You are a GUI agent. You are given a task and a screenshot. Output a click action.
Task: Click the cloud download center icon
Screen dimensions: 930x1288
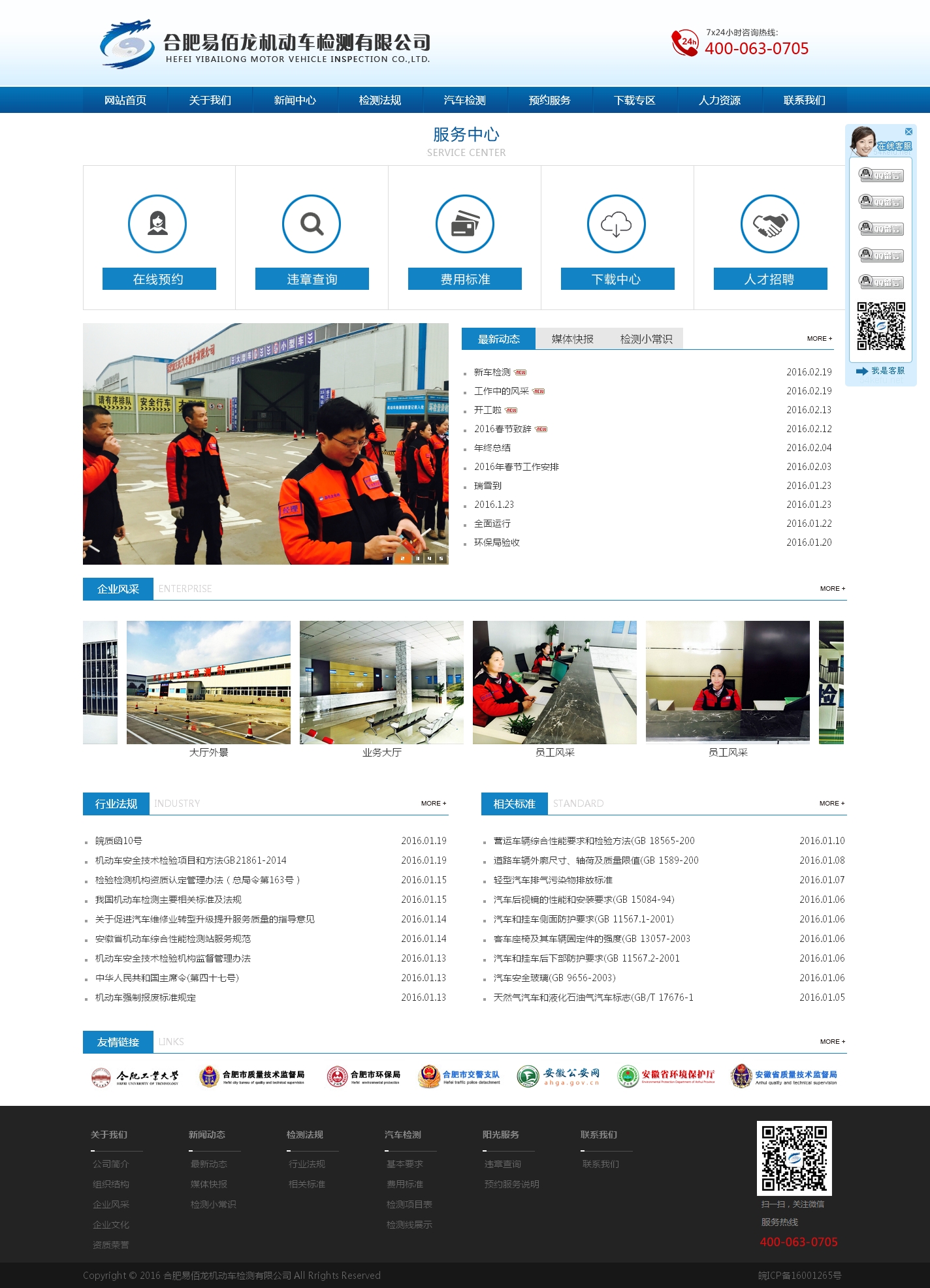click(616, 224)
